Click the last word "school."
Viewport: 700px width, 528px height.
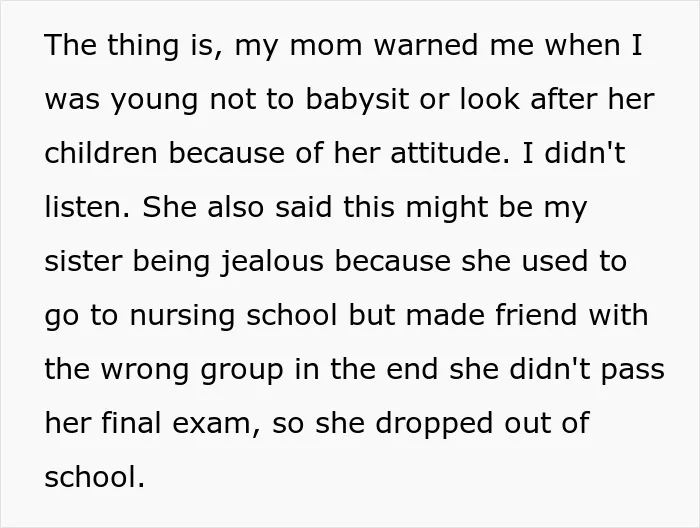(95, 477)
